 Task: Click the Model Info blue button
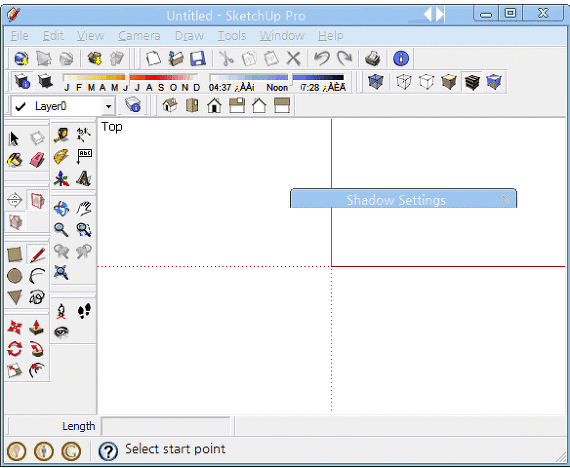point(401,58)
